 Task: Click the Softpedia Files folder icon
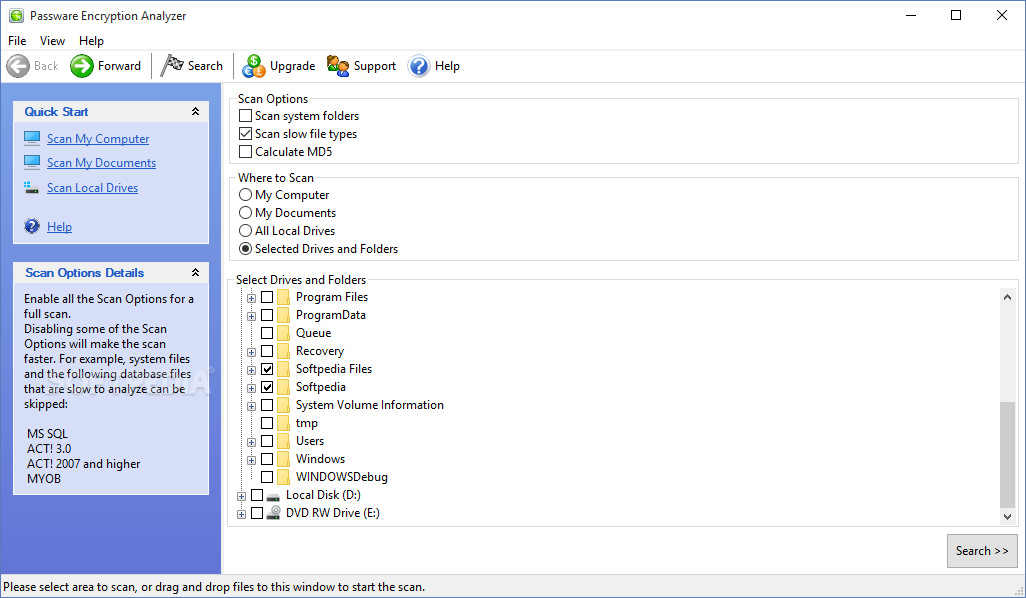(283, 369)
